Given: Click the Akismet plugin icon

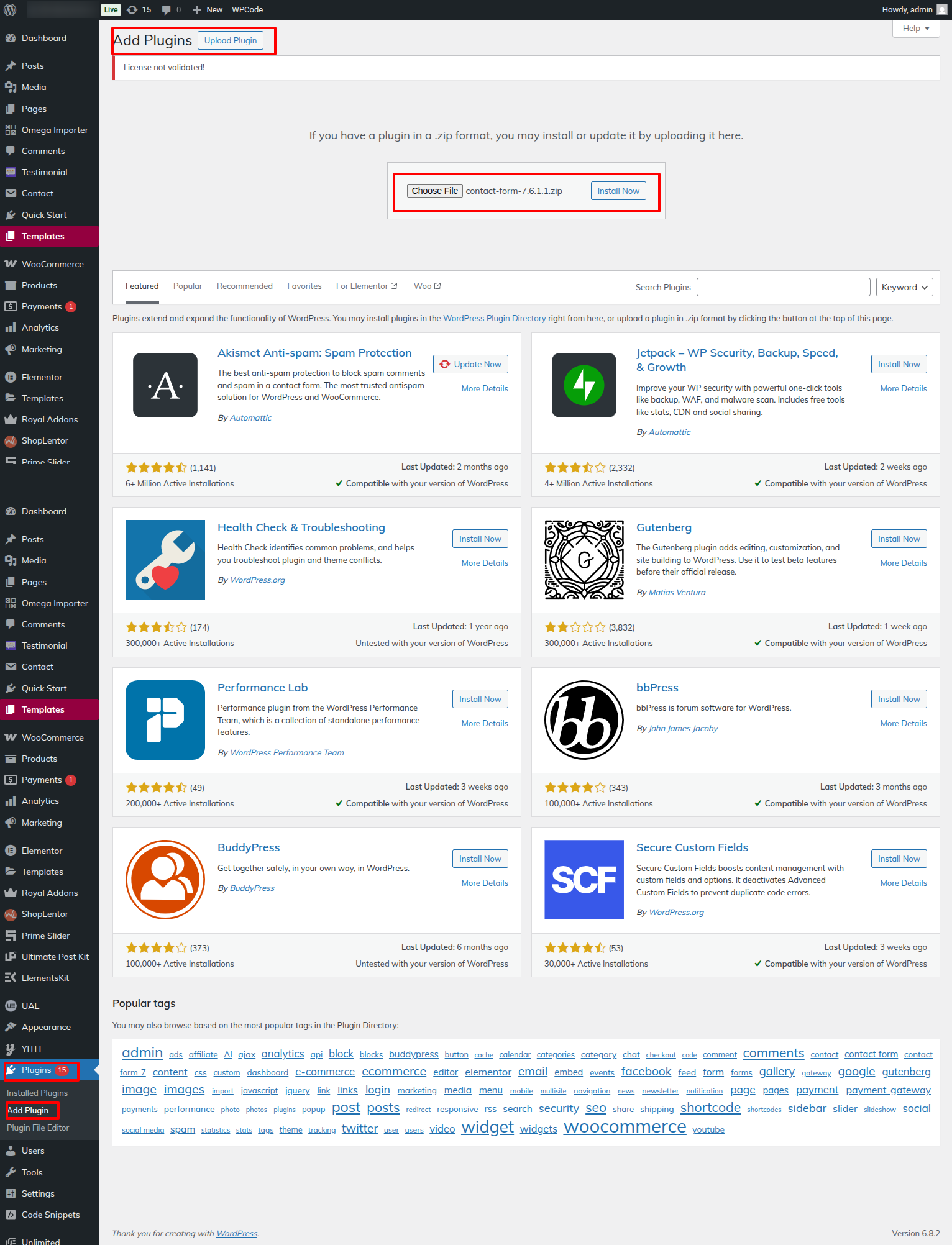Looking at the screenshot, I should coord(165,385).
